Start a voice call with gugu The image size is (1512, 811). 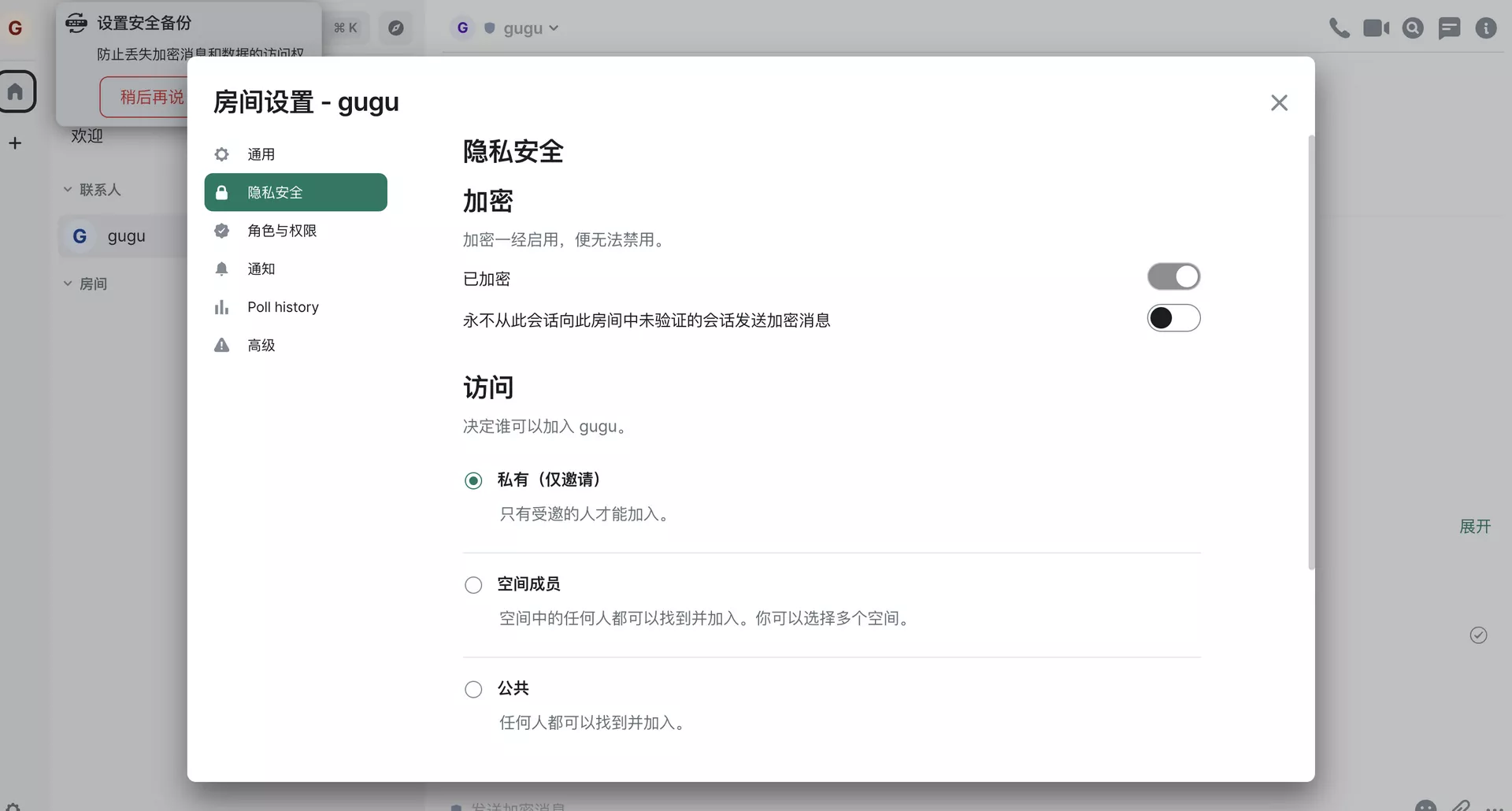(x=1339, y=28)
